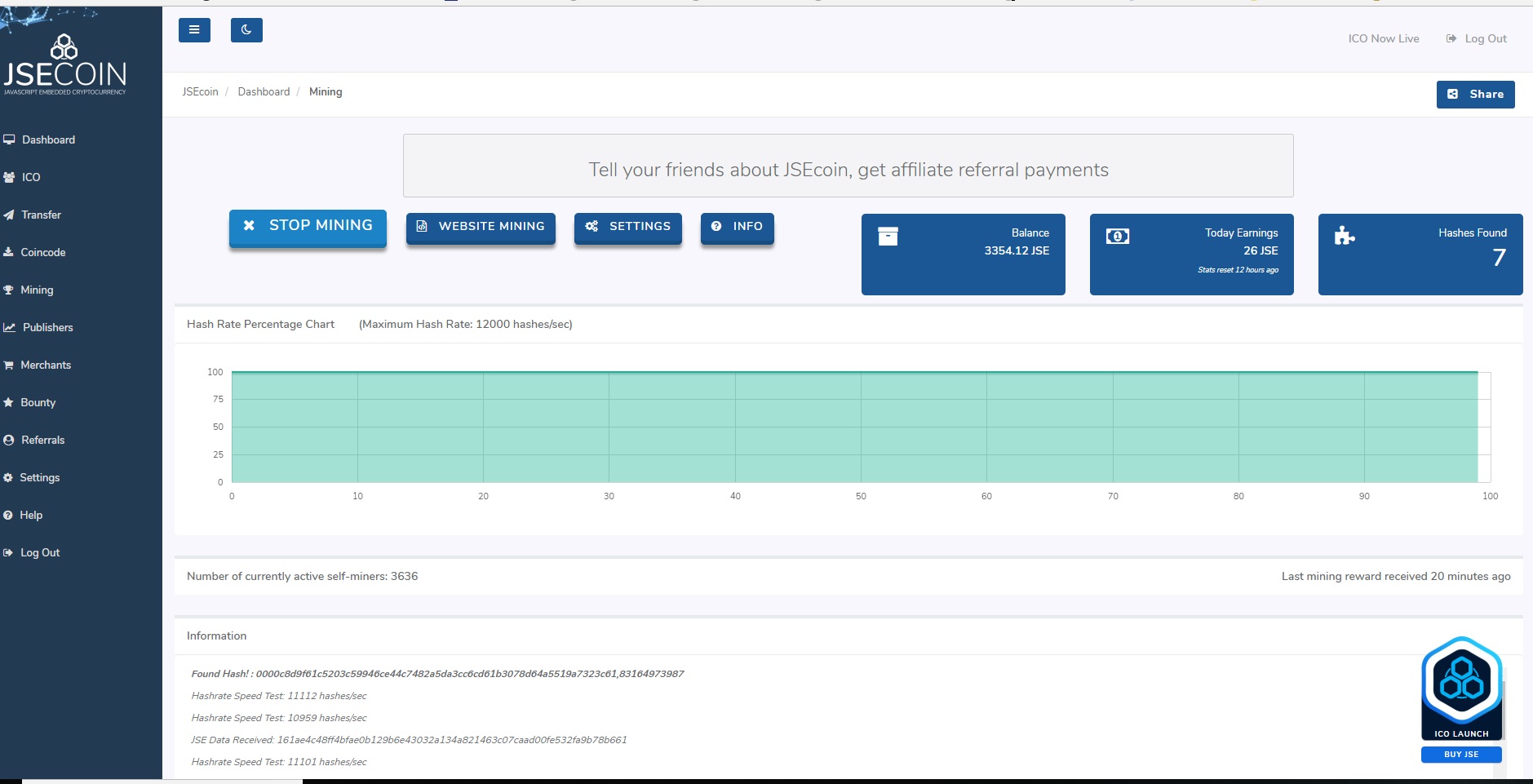Click Hash Rate Percentage Chart heading
Screen dimensions: 1533x784
coord(260,324)
